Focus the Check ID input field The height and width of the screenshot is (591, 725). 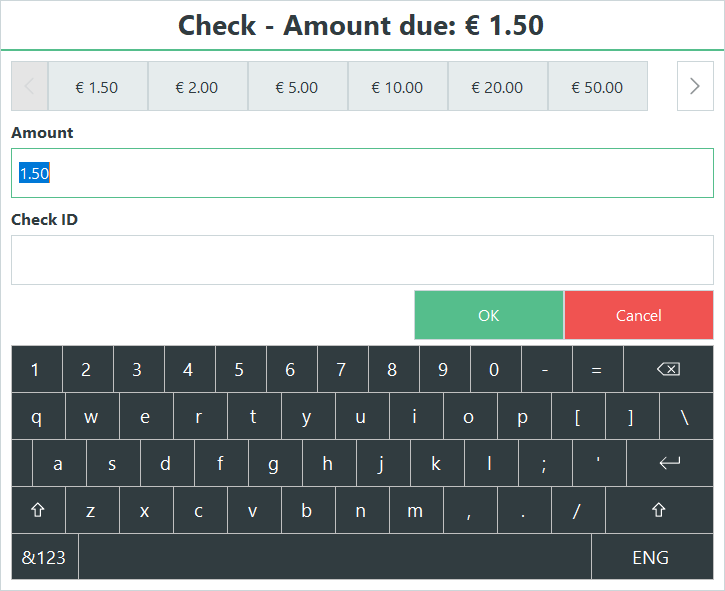[x=362, y=260]
